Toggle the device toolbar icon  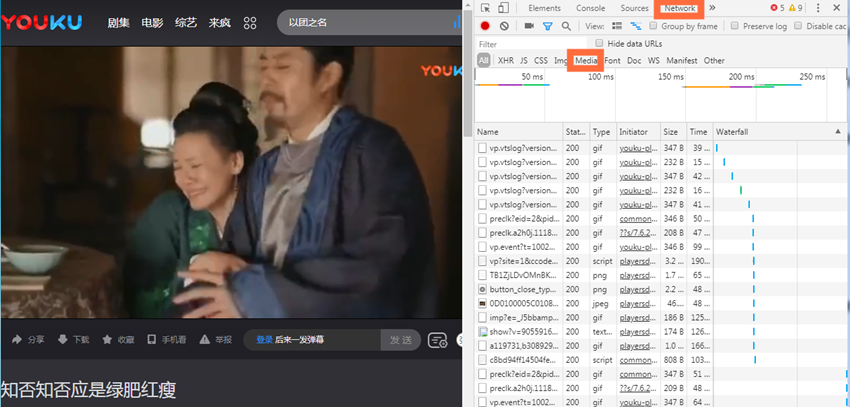(x=505, y=8)
